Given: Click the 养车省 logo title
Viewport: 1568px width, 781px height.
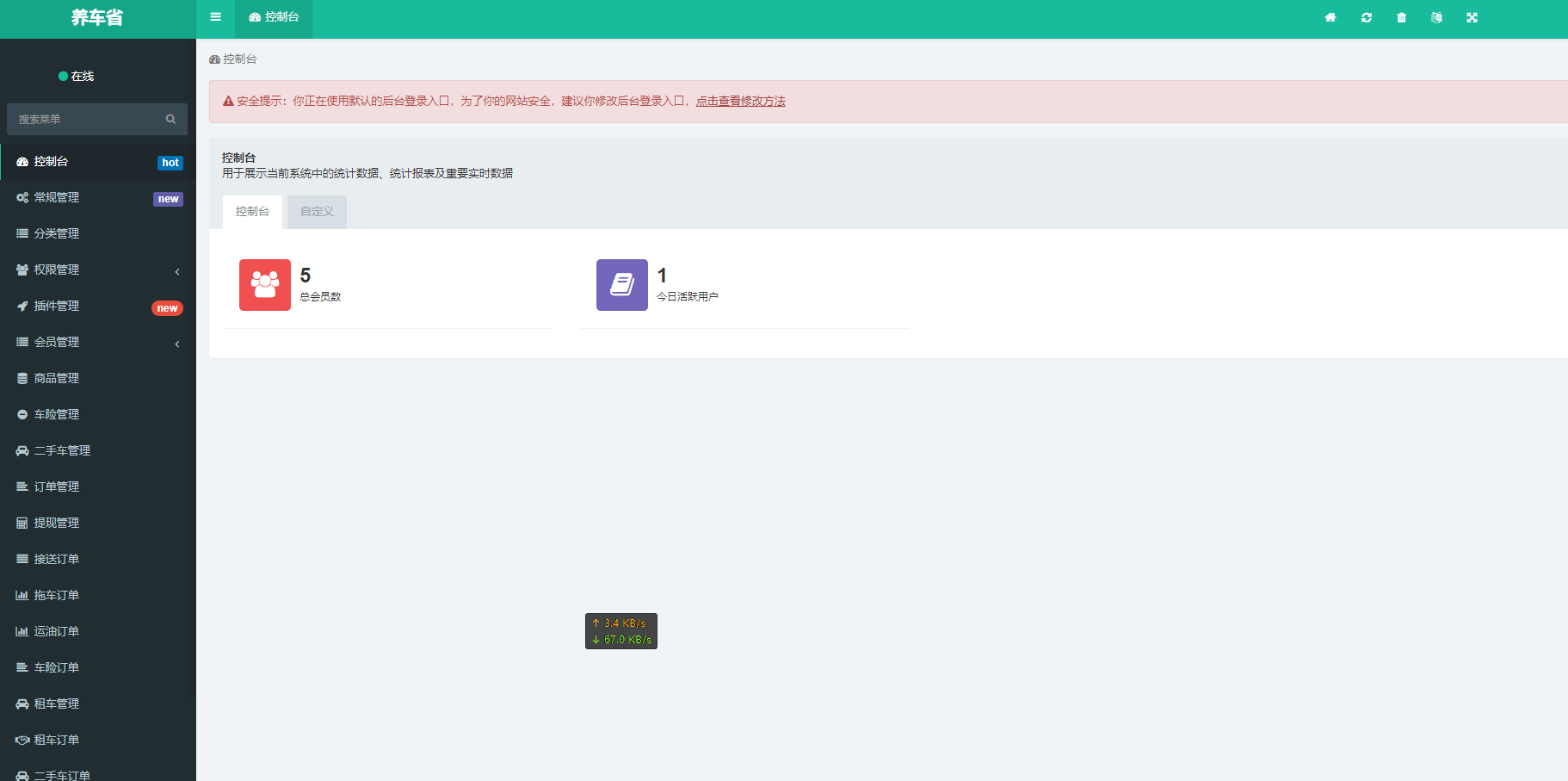Looking at the screenshot, I should (97, 18).
